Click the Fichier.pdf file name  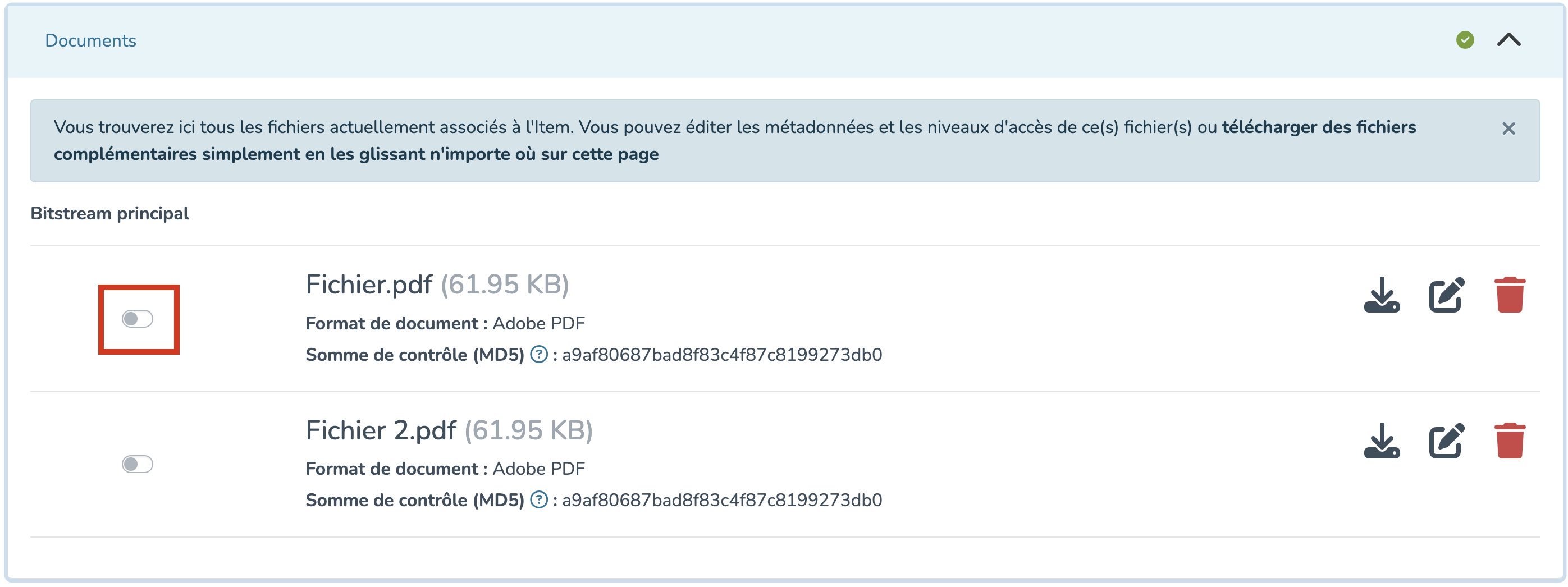click(369, 284)
